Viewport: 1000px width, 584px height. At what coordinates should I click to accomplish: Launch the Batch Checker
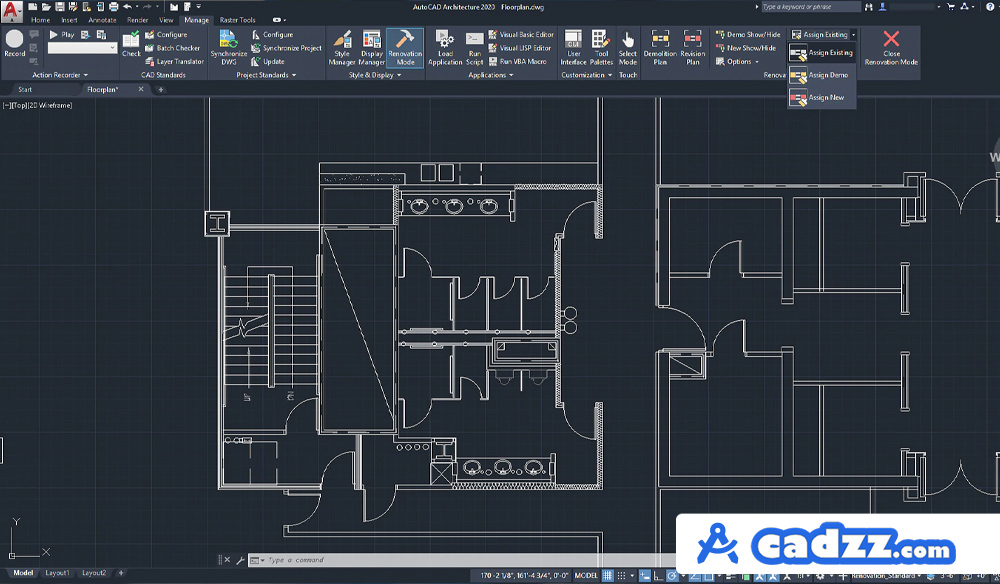(x=172, y=48)
